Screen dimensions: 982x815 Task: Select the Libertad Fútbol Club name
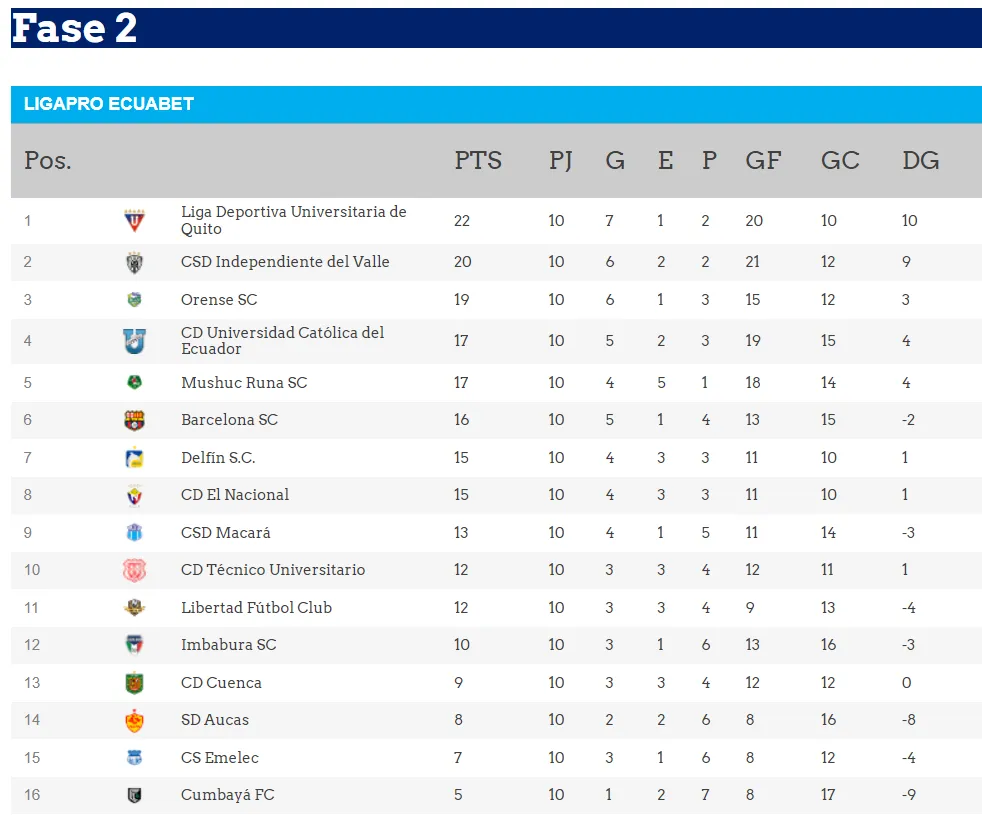[256, 608]
